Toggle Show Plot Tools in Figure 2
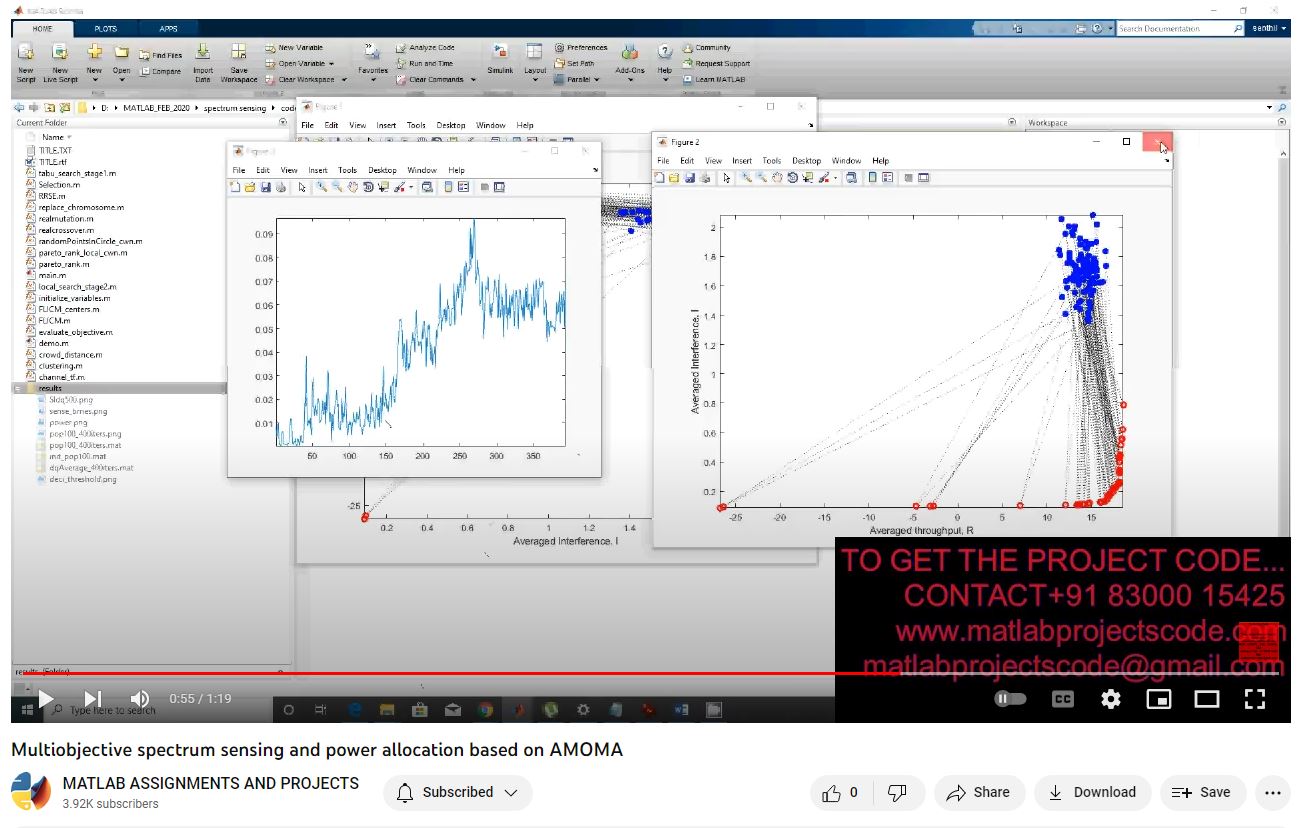This screenshot has width=1301, height=828. (924, 178)
